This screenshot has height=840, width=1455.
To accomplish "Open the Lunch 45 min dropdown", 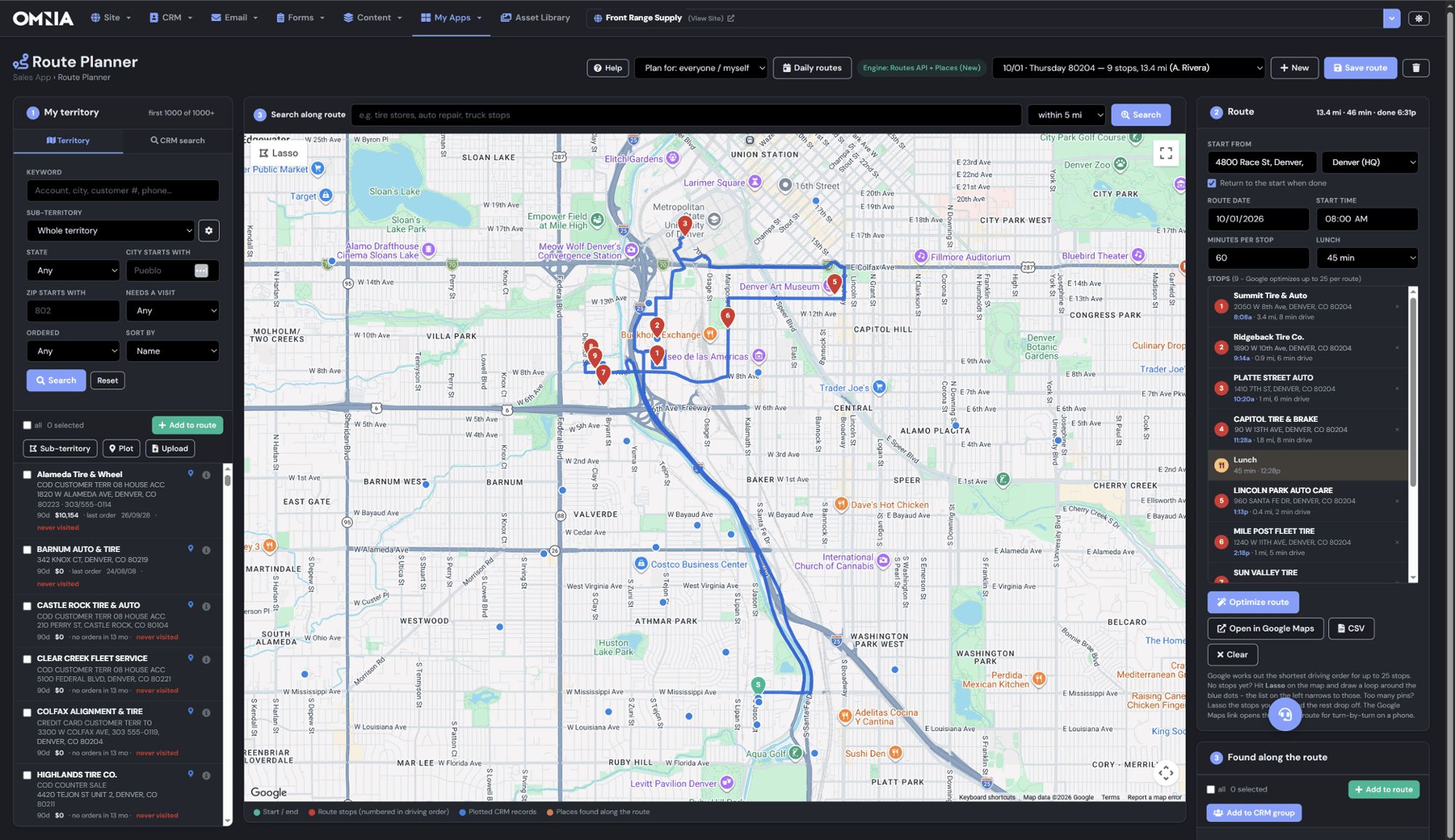I will tap(1367, 257).
